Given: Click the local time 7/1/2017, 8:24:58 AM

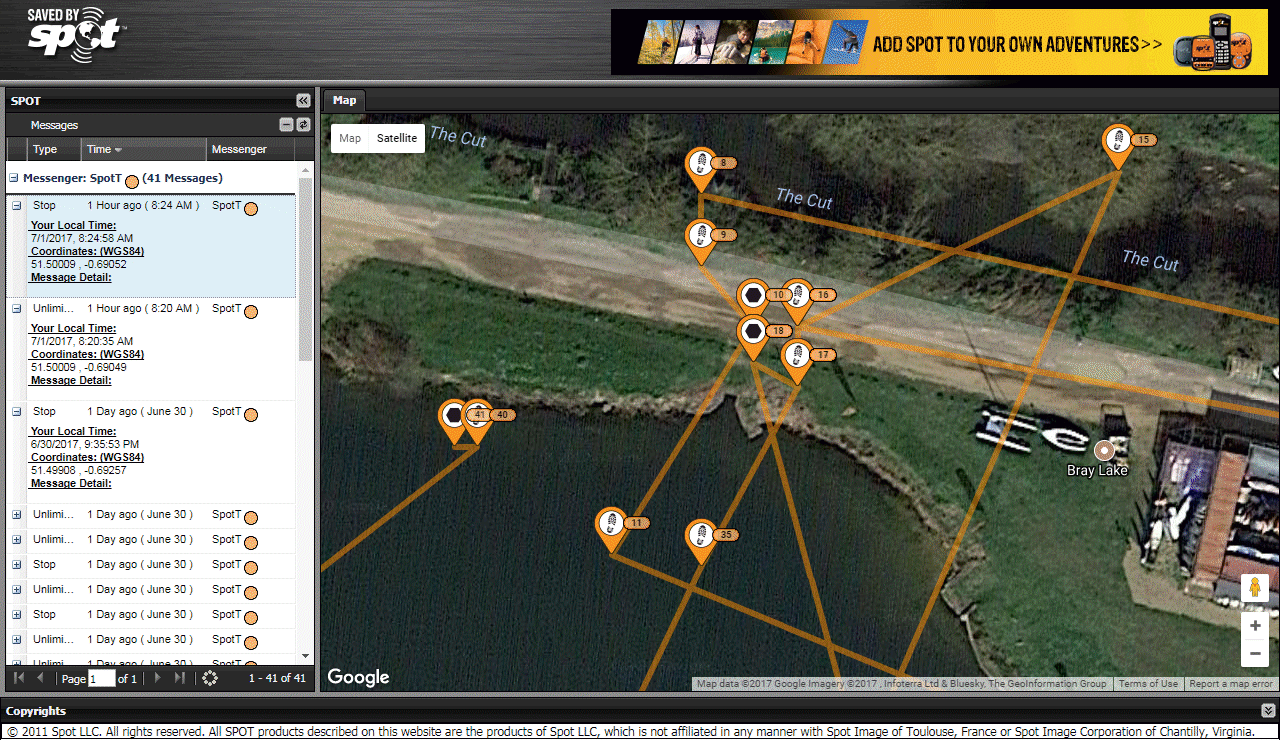Looking at the screenshot, I should 82,238.
